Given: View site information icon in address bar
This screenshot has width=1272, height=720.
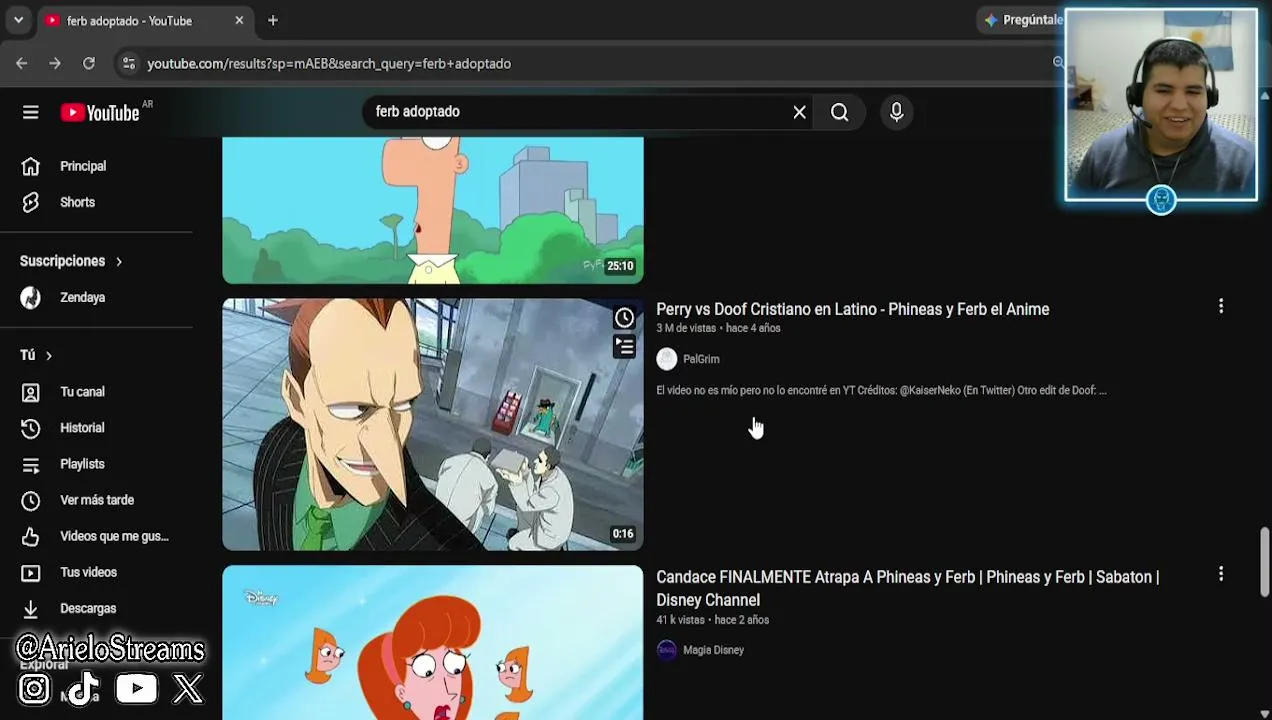Looking at the screenshot, I should tap(128, 63).
